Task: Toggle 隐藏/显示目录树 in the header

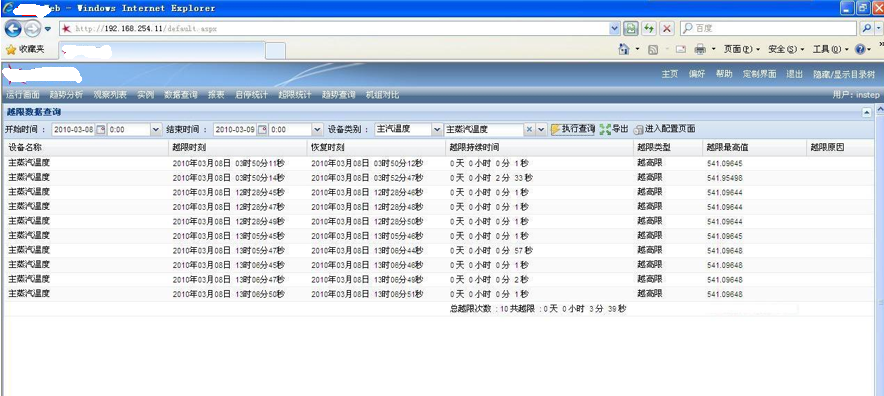Action: [x=843, y=74]
